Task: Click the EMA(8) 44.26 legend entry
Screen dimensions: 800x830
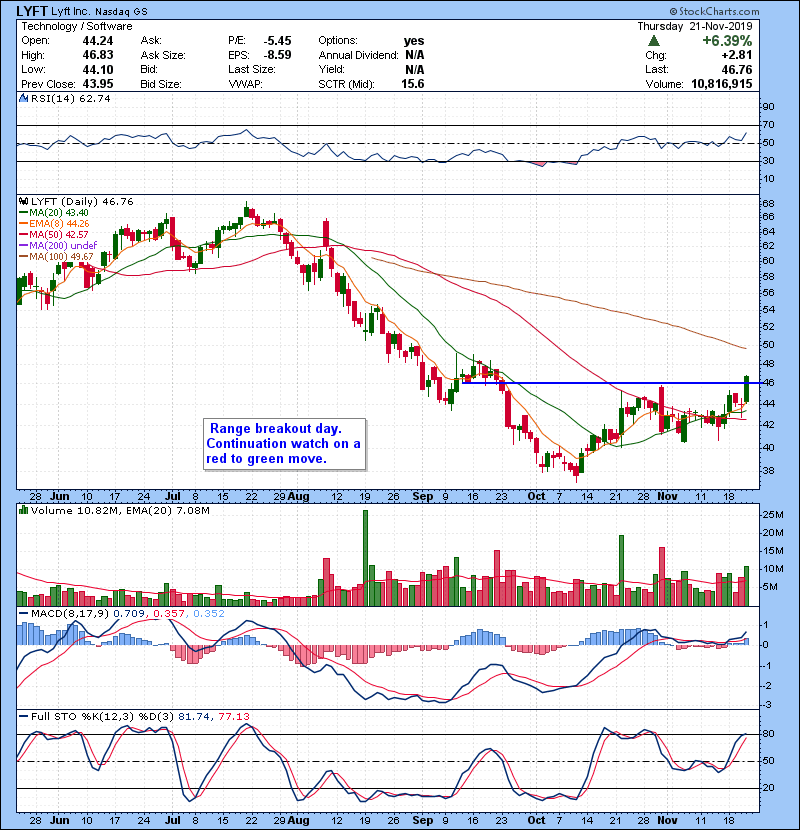Action: (54, 224)
